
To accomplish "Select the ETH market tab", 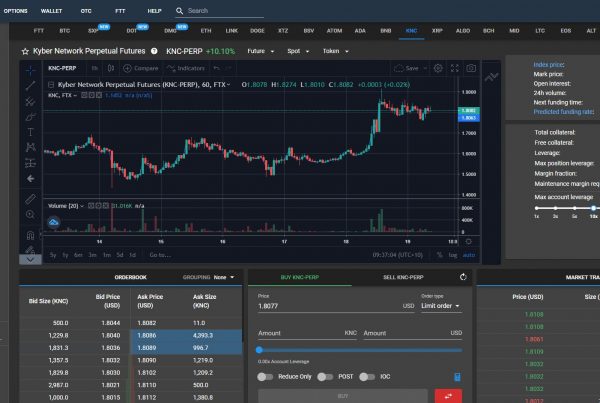I will coord(206,31).
